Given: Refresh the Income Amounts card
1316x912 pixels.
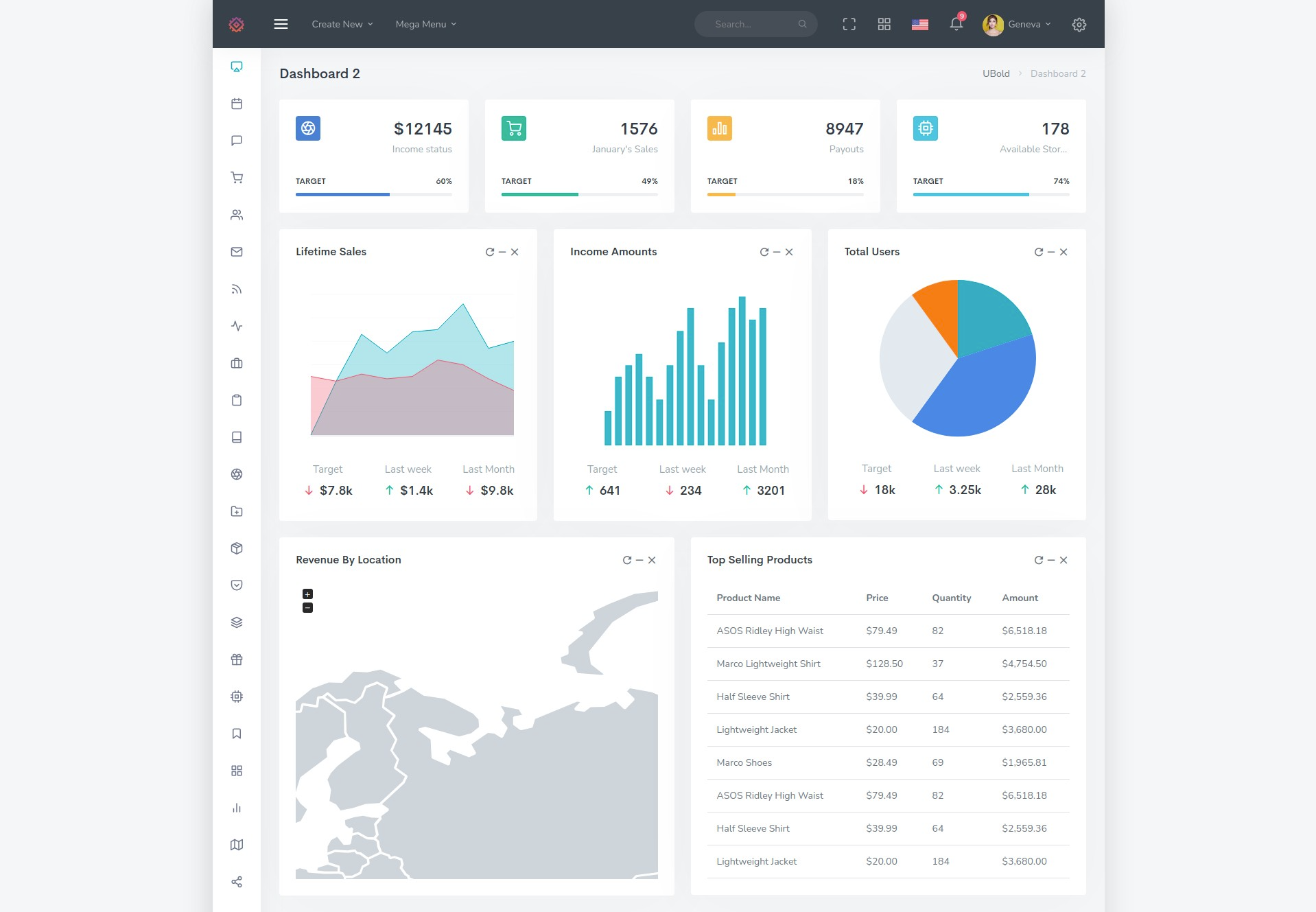Looking at the screenshot, I should pyautogui.click(x=764, y=252).
